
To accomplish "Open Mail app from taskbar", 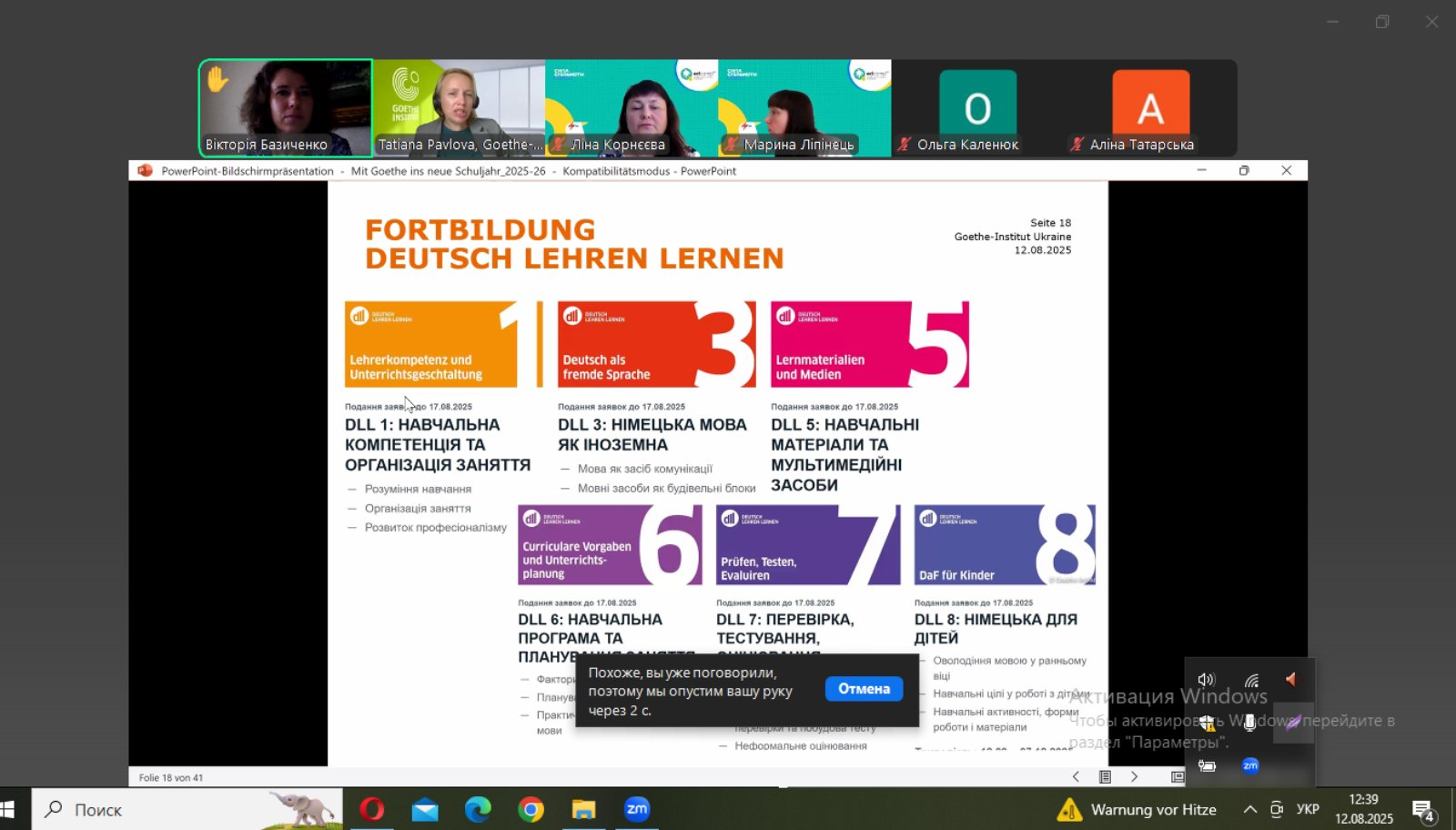I will point(425,809).
